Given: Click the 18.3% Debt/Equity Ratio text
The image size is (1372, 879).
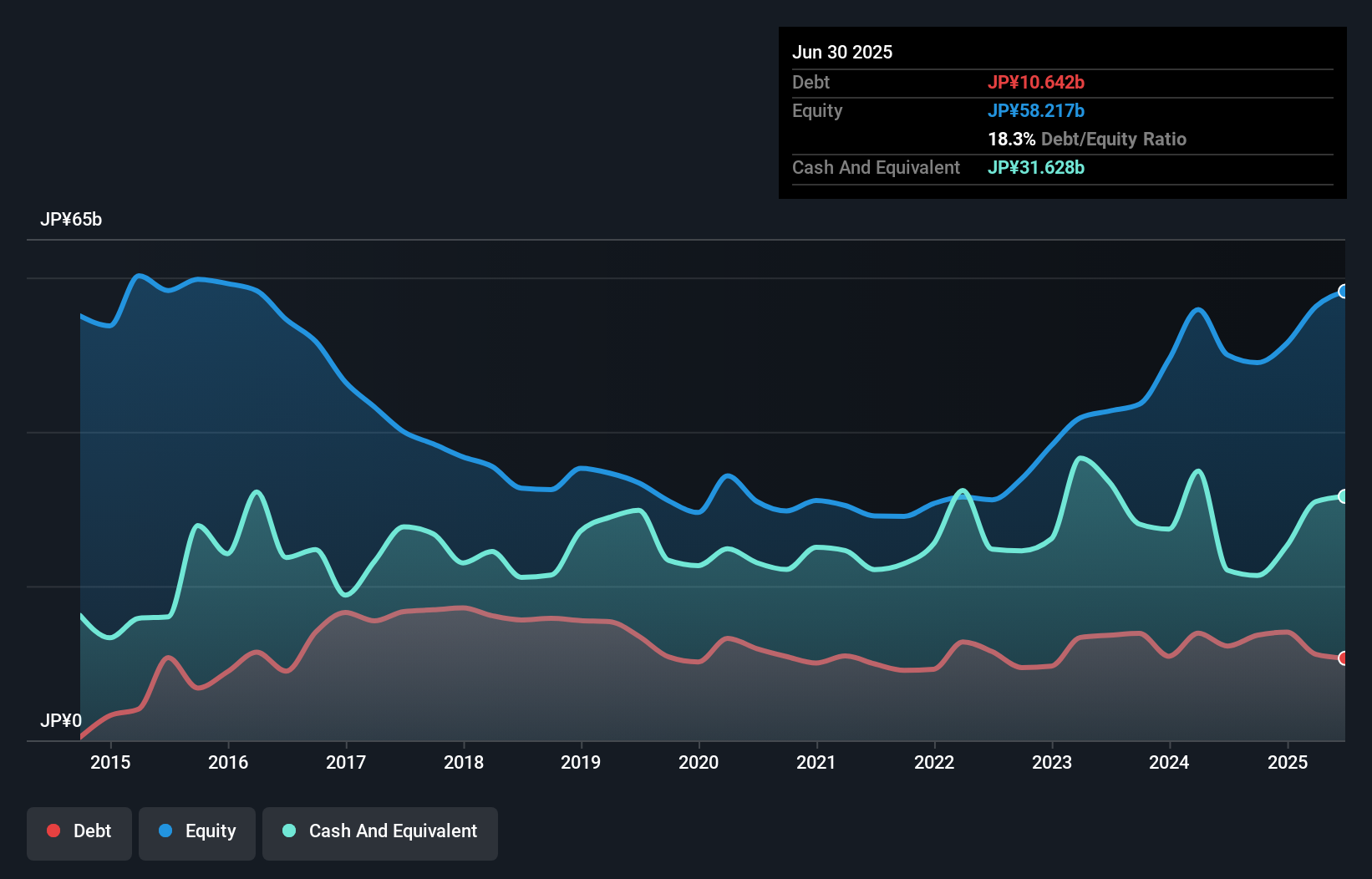Looking at the screenshot, I should [1087, 140].
